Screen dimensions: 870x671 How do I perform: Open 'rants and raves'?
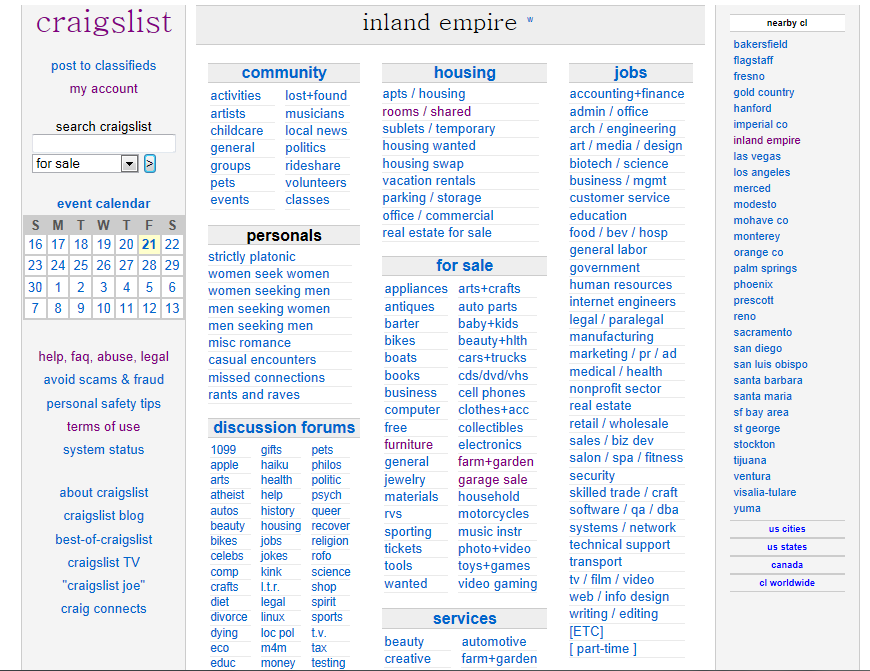pyautogui.click(x=254, y=395)
